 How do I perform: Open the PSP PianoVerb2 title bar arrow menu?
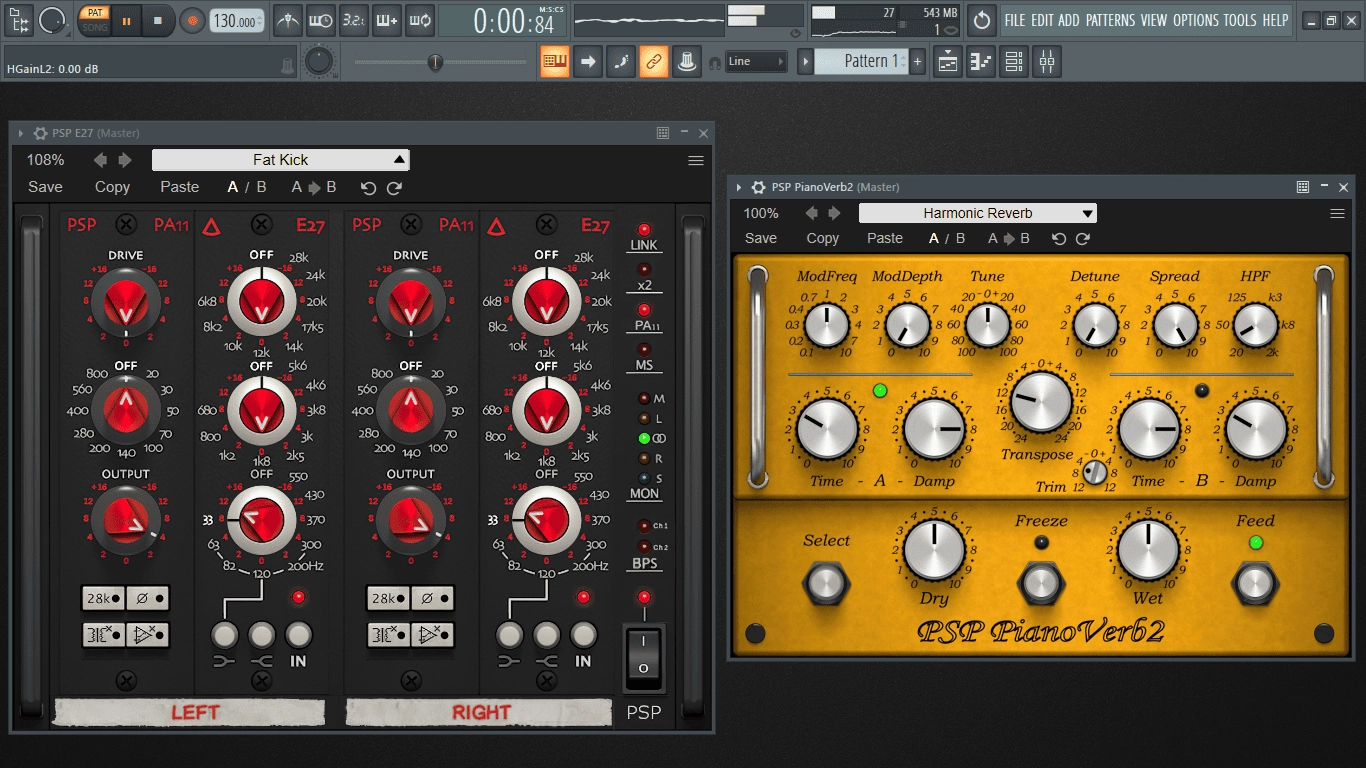[x=739, y=187]
